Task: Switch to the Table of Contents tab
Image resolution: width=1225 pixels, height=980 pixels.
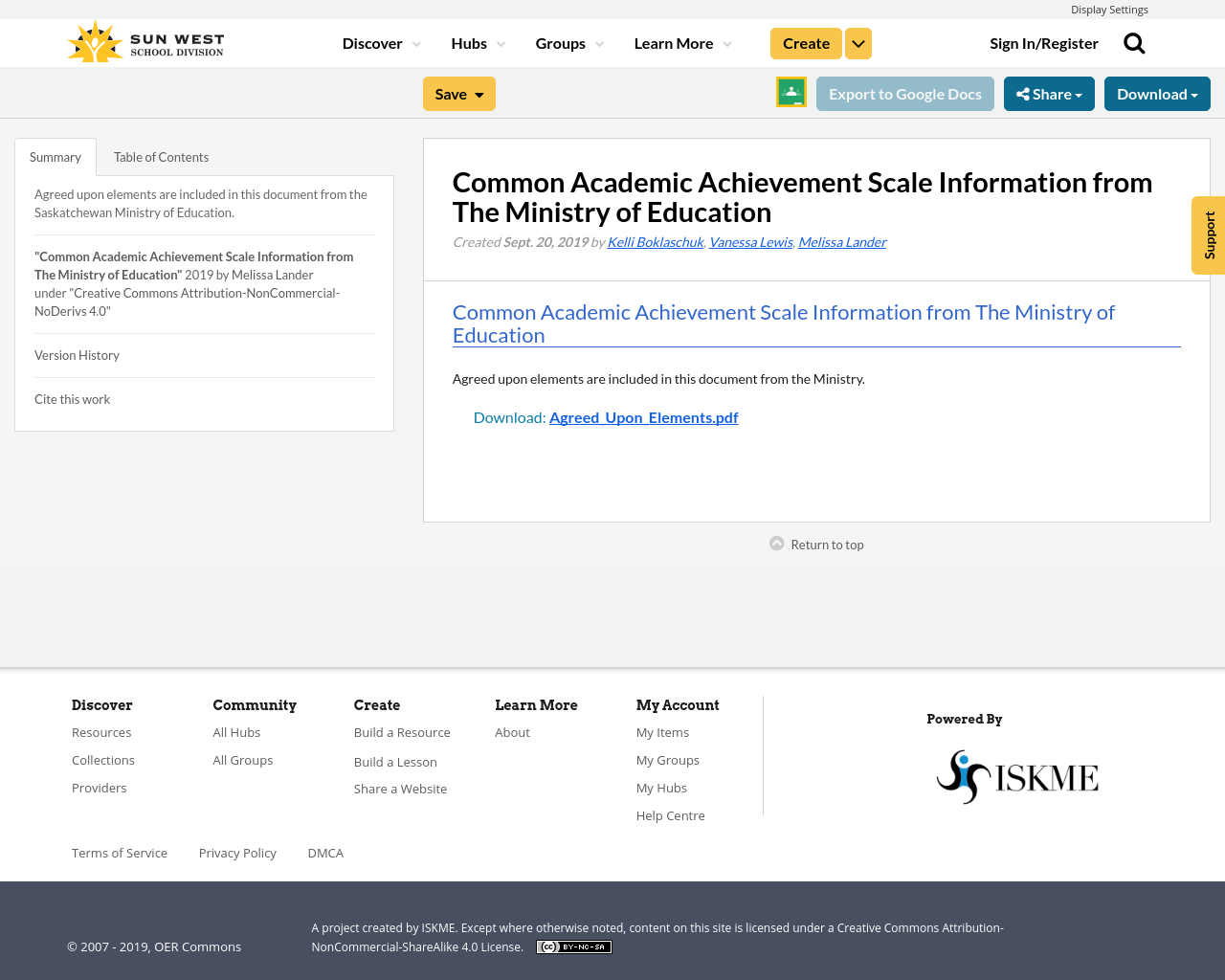Action: click(x=161, y=155)
